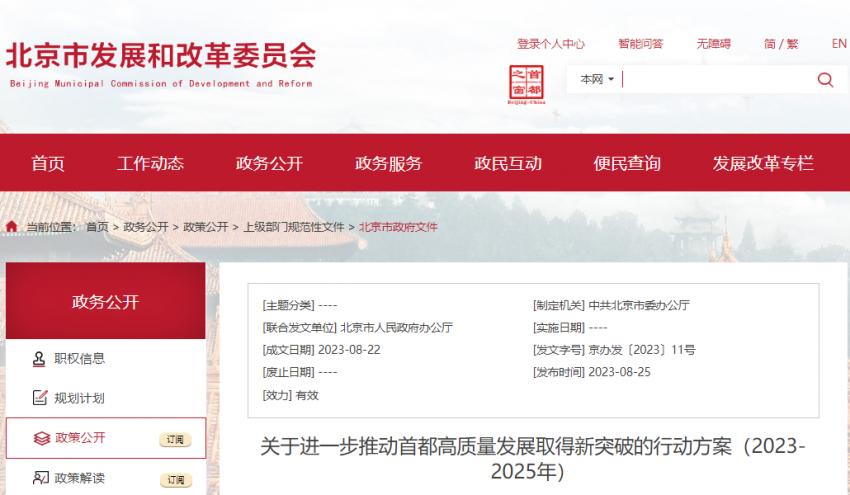Image resolution: width=850 pixels, height=495 pixels.
Task: Click the 发布时间 value 2023-08-25
Action: [620, 372]
